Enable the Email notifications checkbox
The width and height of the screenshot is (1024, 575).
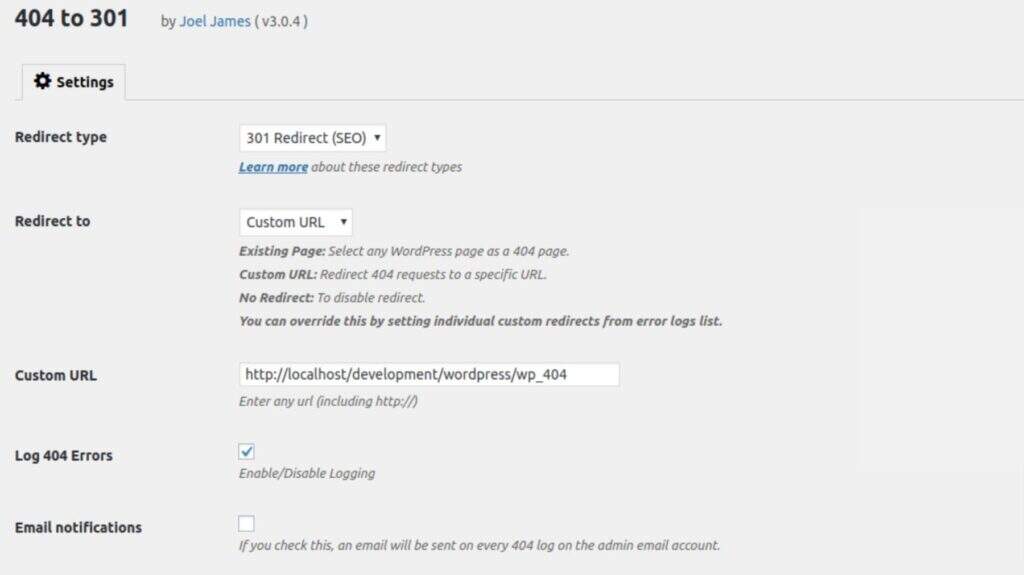(246, 523)
